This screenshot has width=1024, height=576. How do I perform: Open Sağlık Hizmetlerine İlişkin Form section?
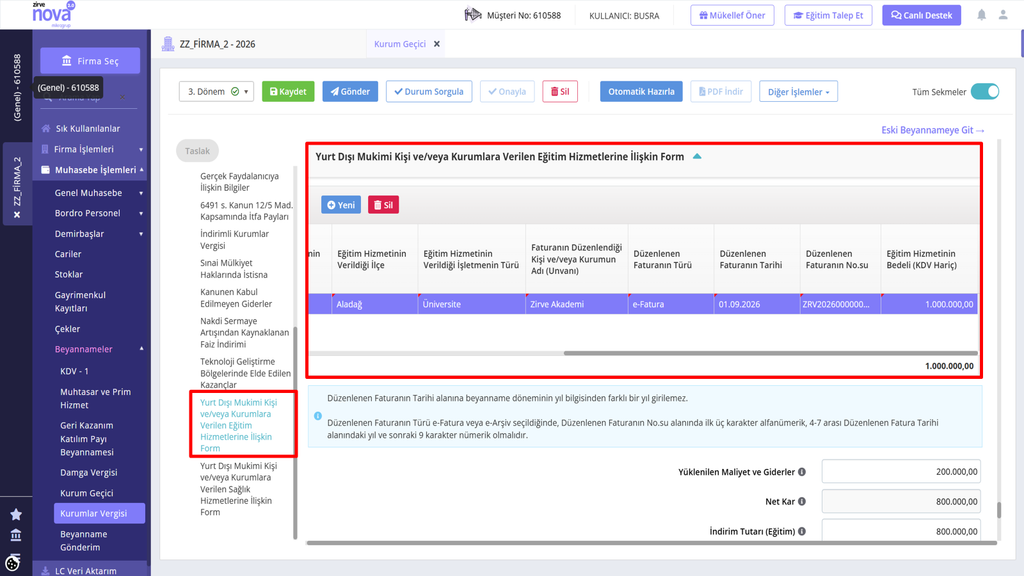[238, 489]
